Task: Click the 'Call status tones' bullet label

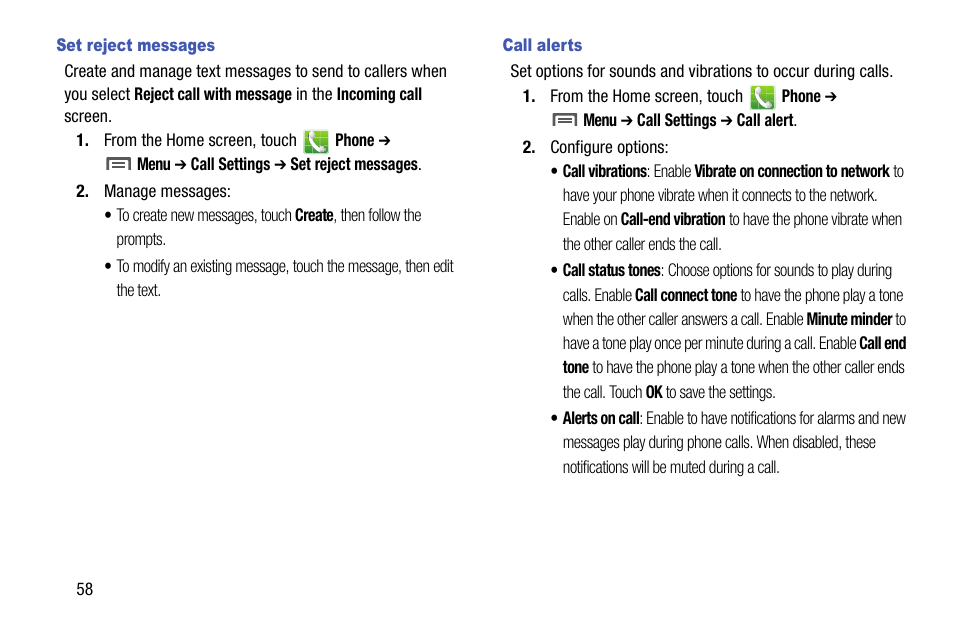Action: tap(611, 270)
